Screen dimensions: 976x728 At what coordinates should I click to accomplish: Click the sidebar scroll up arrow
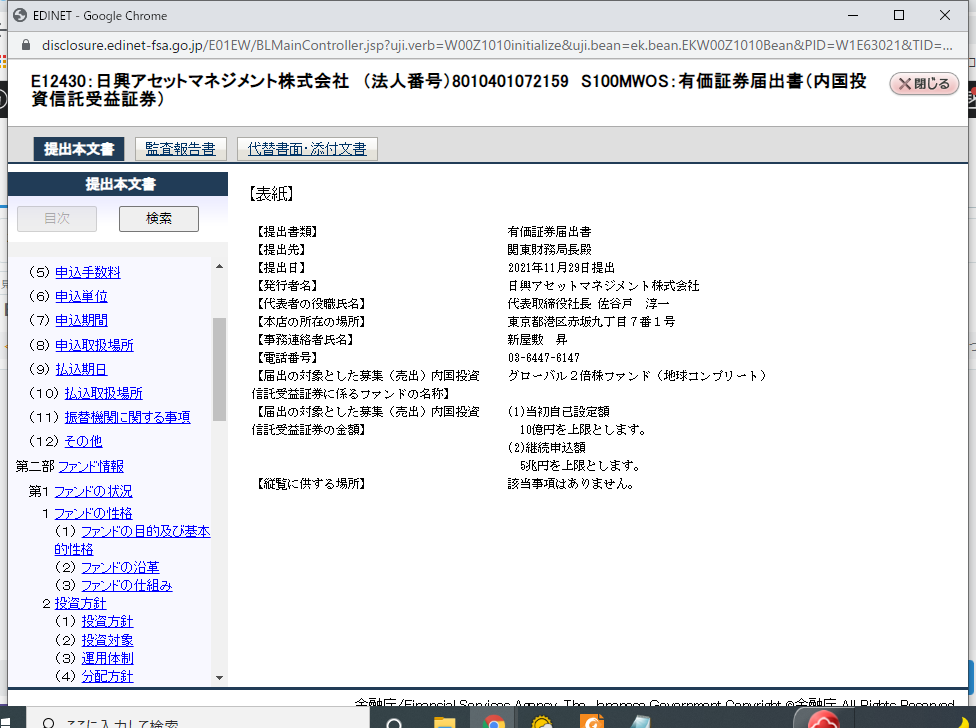[x=219, y=266]
